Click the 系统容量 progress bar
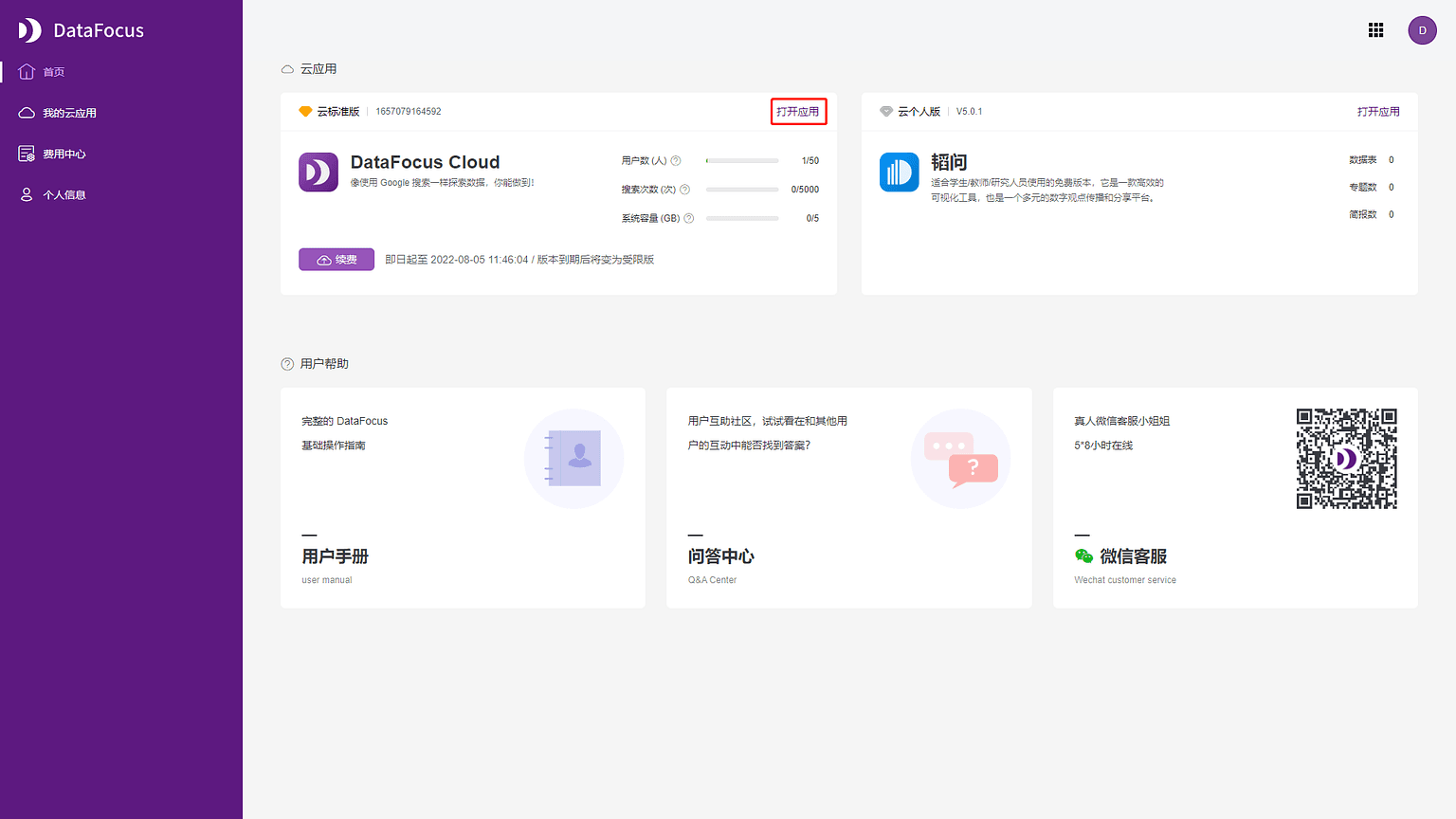This screenshot has height=819, width=1456. tap(742, 218)
